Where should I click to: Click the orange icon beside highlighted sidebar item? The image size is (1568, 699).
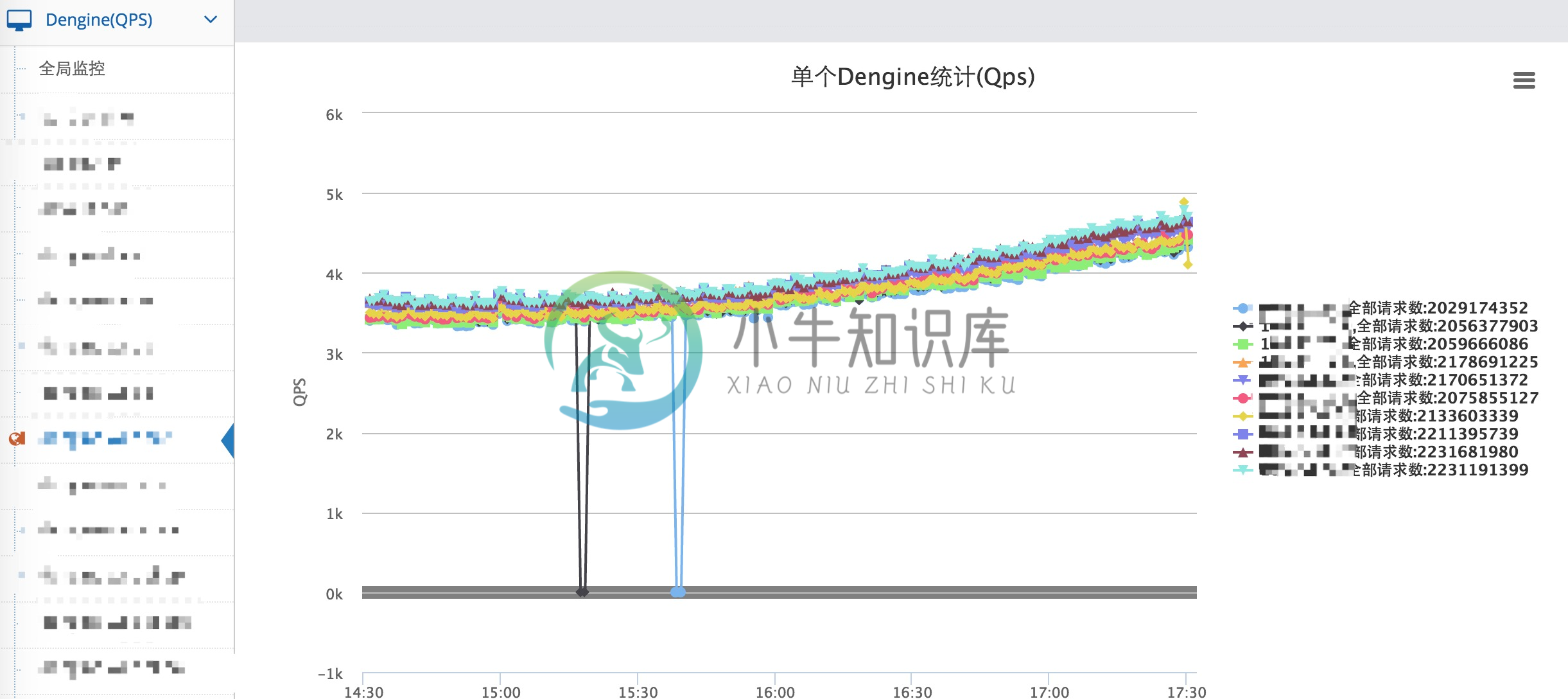pyautogui.click(x=17, y=439)
